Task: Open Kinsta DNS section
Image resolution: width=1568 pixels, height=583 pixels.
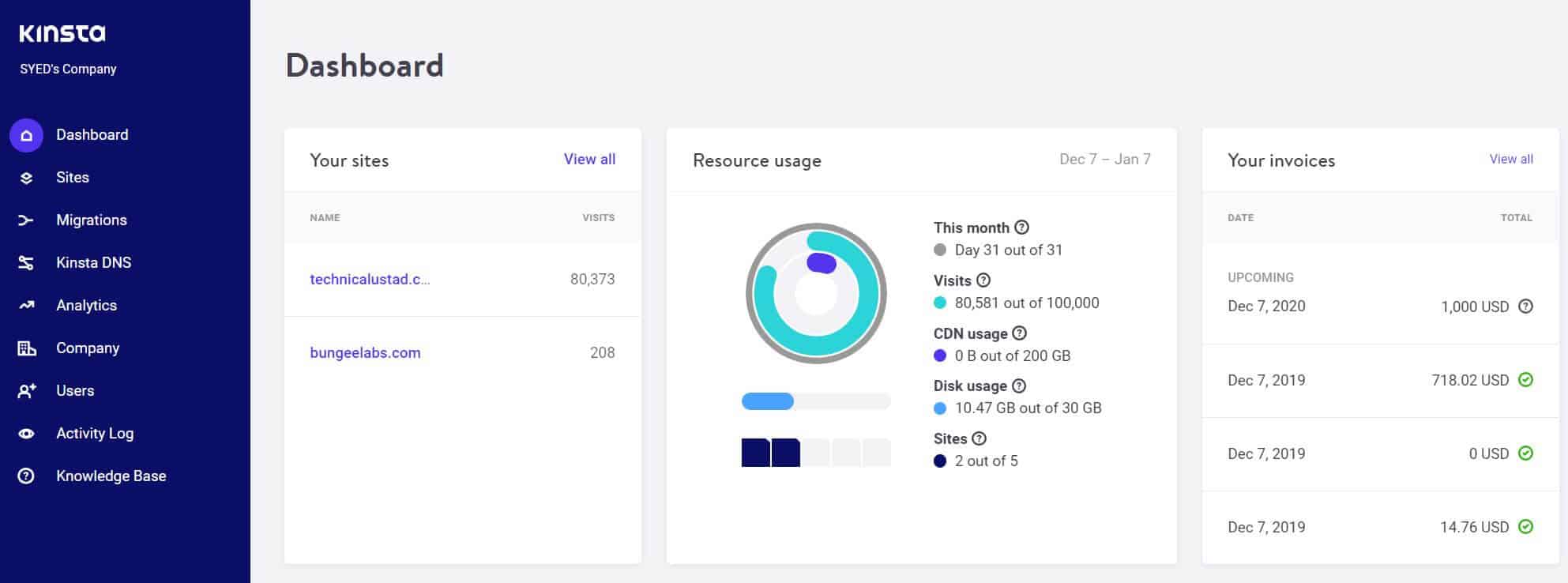Action: tap(93, 263)
